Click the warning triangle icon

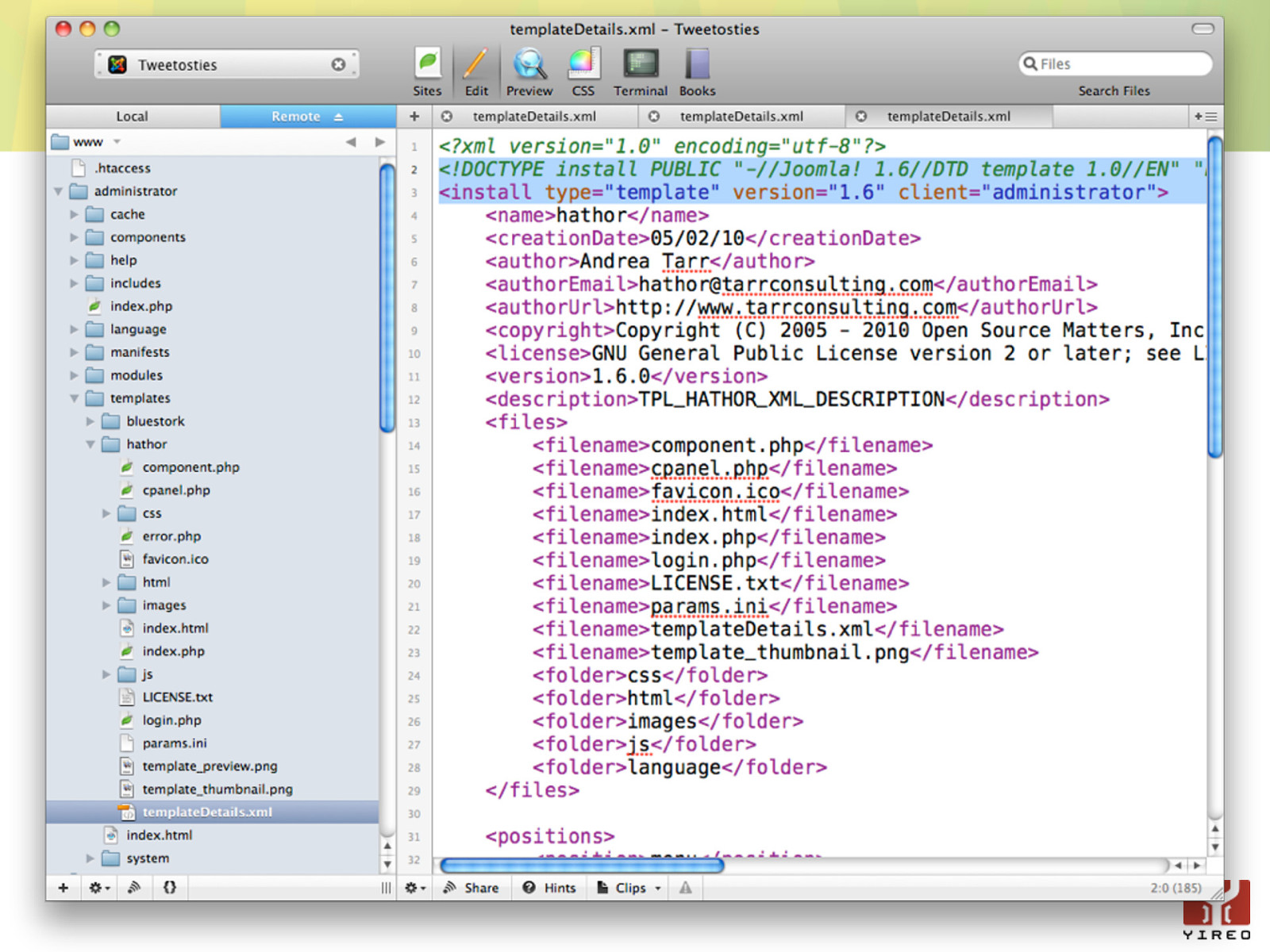686,888
